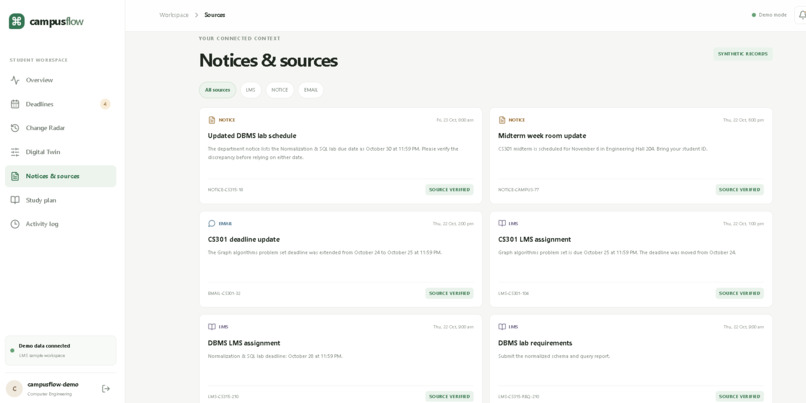Open the DBMS lab requirements title

point(535,343)
